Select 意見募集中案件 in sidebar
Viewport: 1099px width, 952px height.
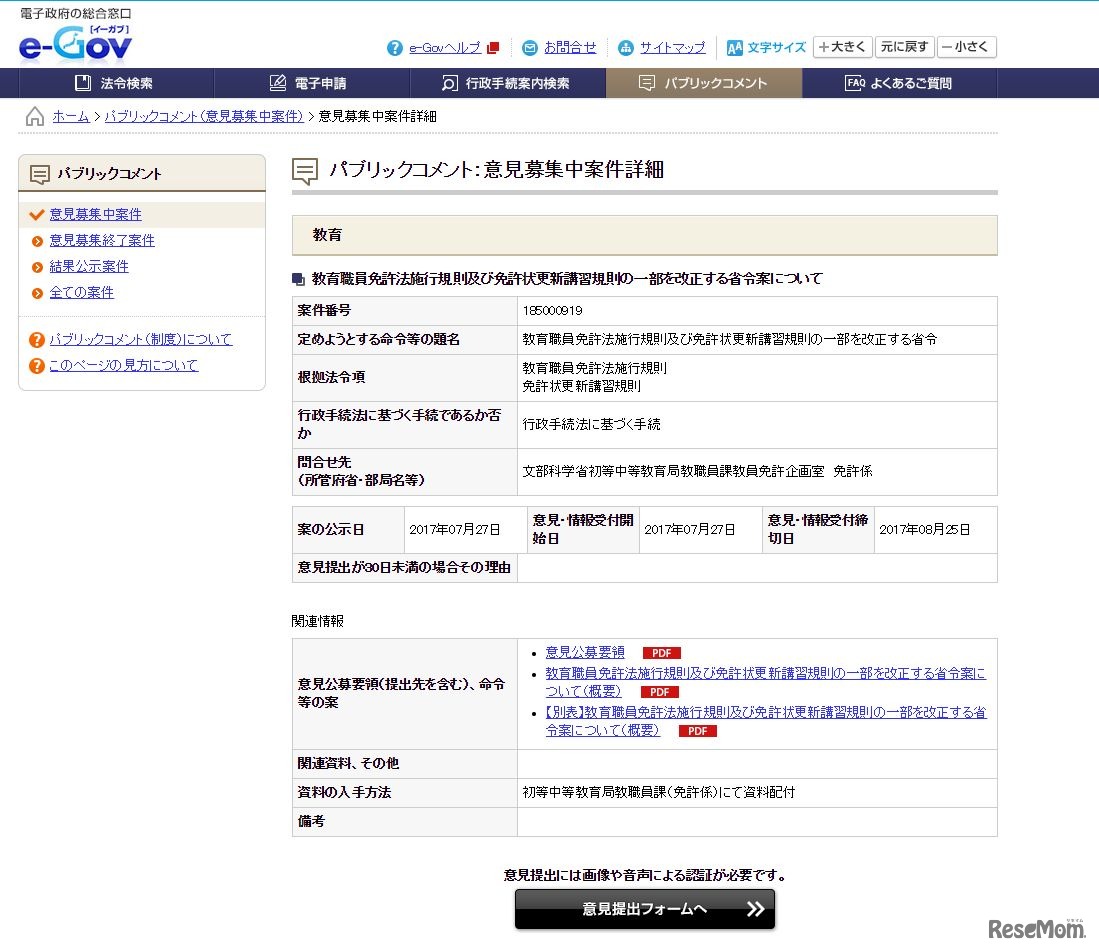tap(95, 215)
